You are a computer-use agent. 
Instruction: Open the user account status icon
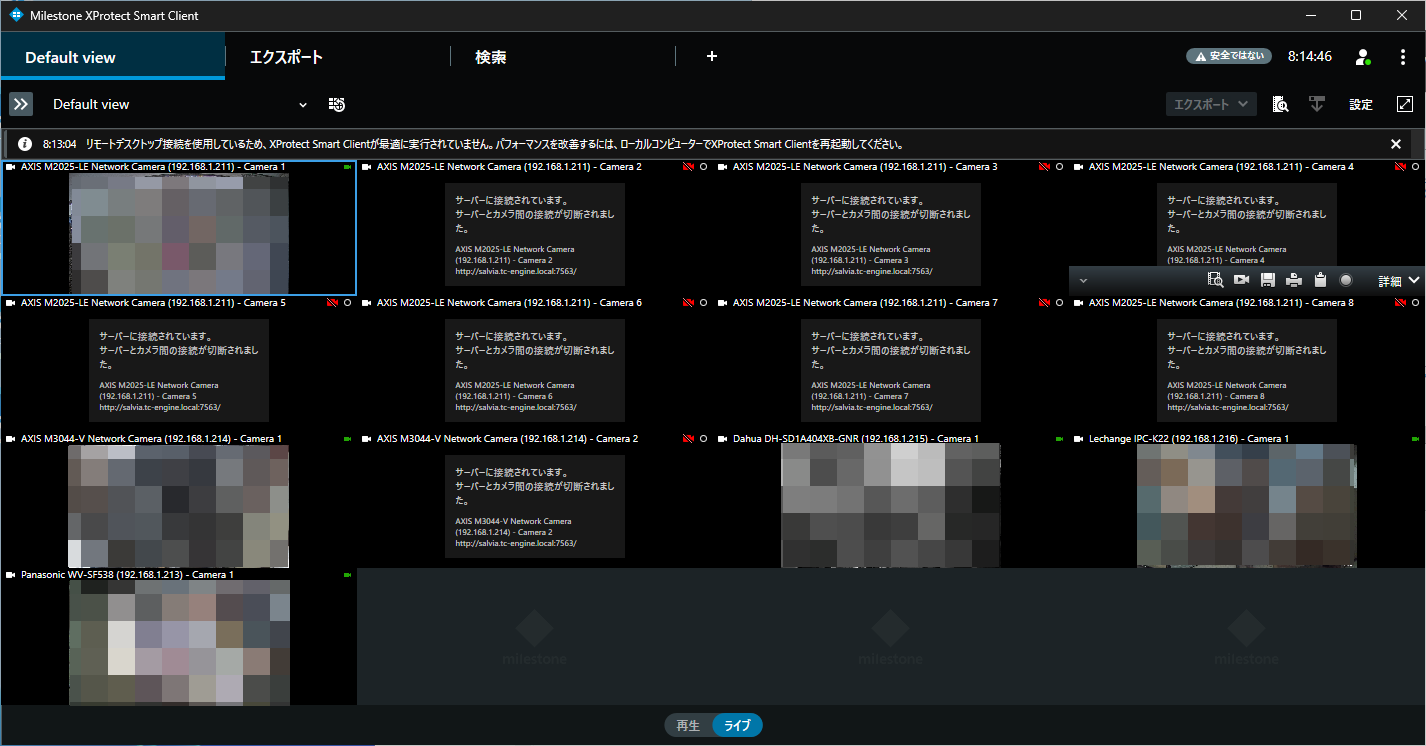coord(1362,57)
